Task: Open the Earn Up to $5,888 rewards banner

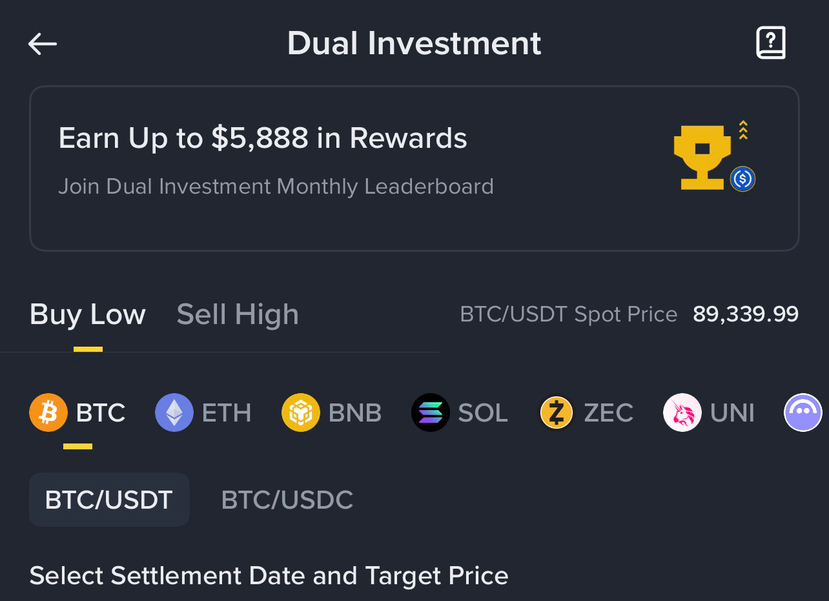Action: click(263, 138)
